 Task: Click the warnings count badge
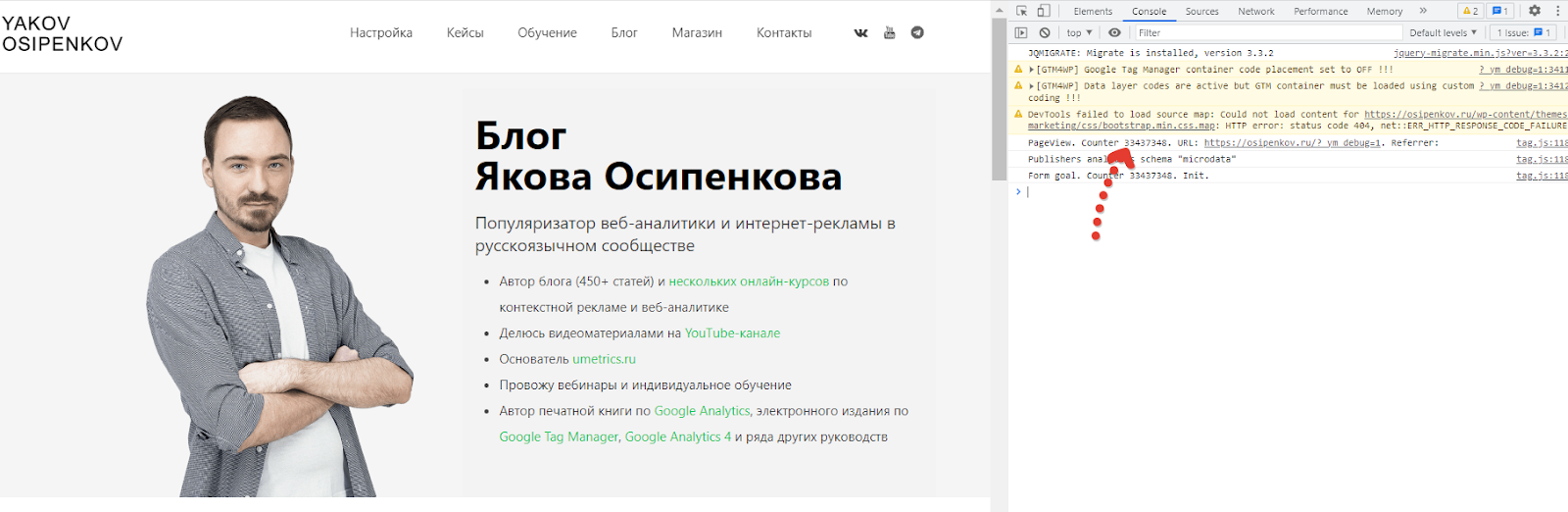[x=1470, y=11]
